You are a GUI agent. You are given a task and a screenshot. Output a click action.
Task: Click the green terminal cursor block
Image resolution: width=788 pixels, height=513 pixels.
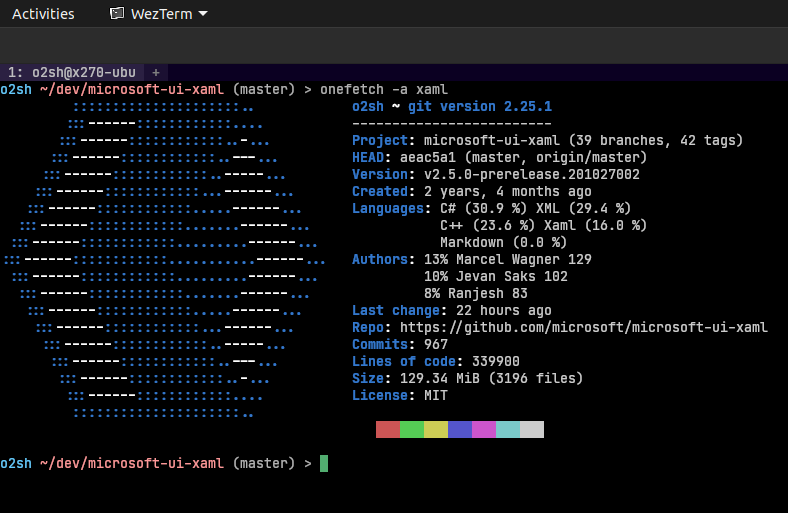click(324, 463)
